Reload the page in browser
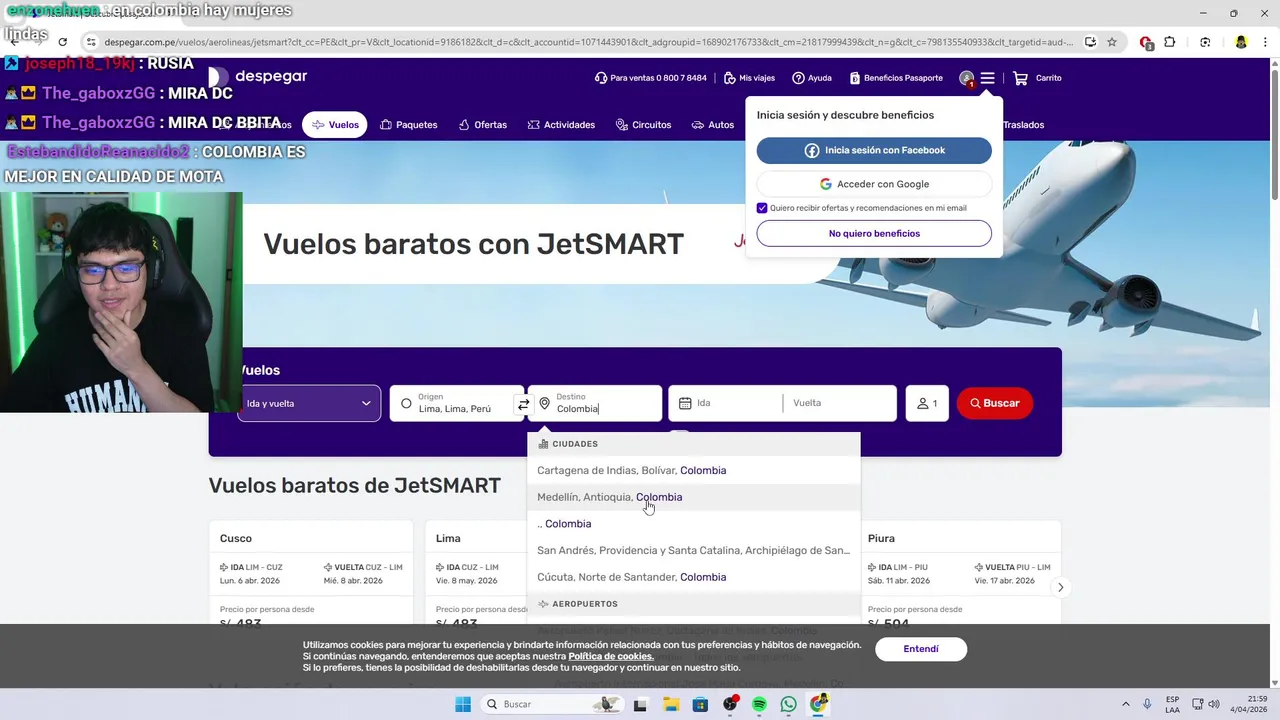Image resolution: width=1280 pixels, height=720 pixels. click(62, 42)
